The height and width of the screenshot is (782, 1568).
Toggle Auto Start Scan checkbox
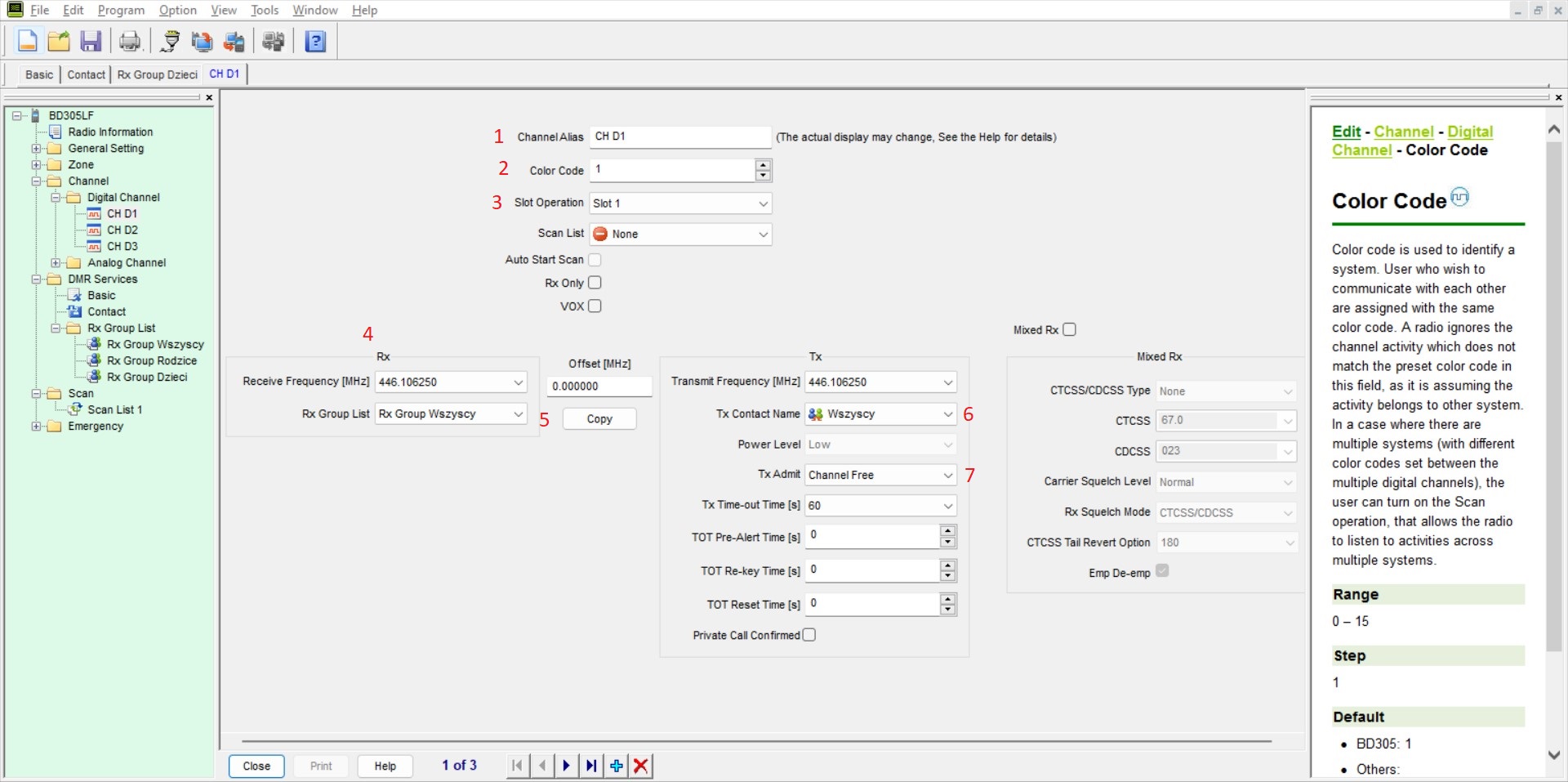pyautogui.click(x=595, y=260)
